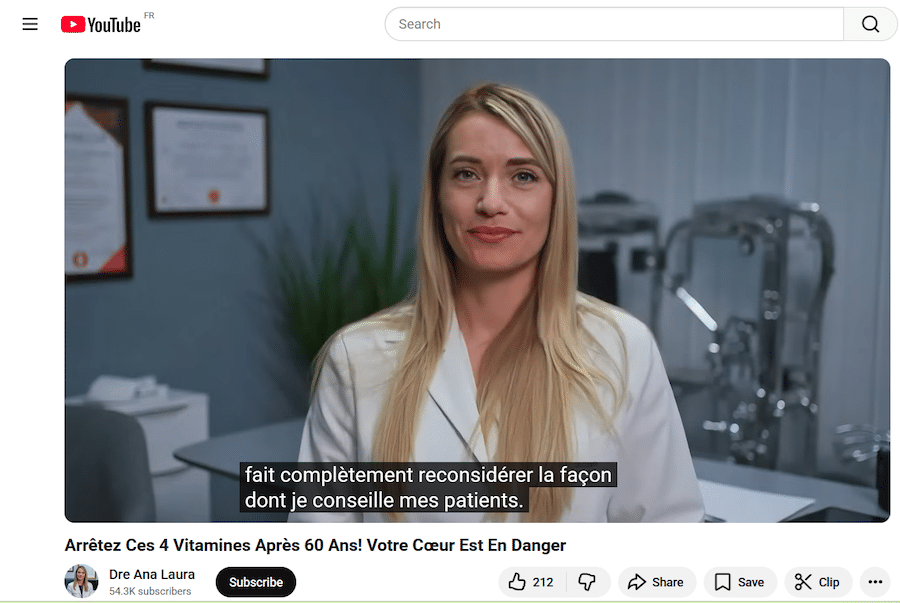Image resolution: width=900 pixels, height=603 pixels.
Task: Click the title 'Arrêtez Ces 4 Vitamines'
Action: point(315,545)
